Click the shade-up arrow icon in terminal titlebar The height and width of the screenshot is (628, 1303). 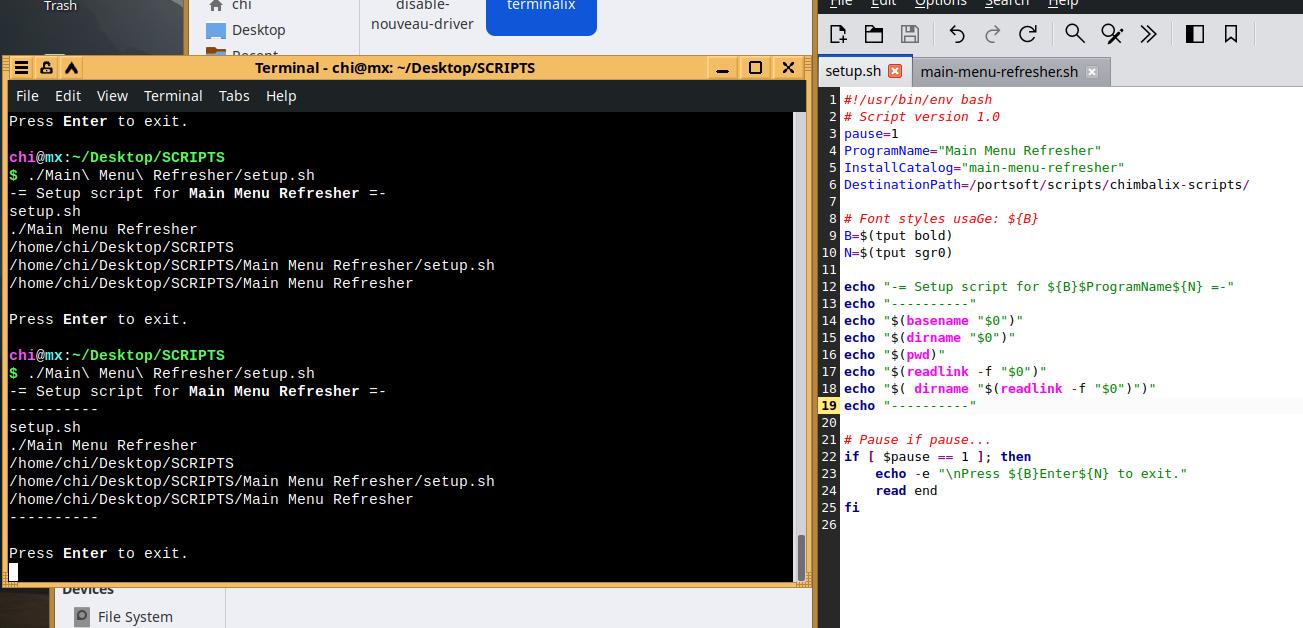tap(71, 68)
